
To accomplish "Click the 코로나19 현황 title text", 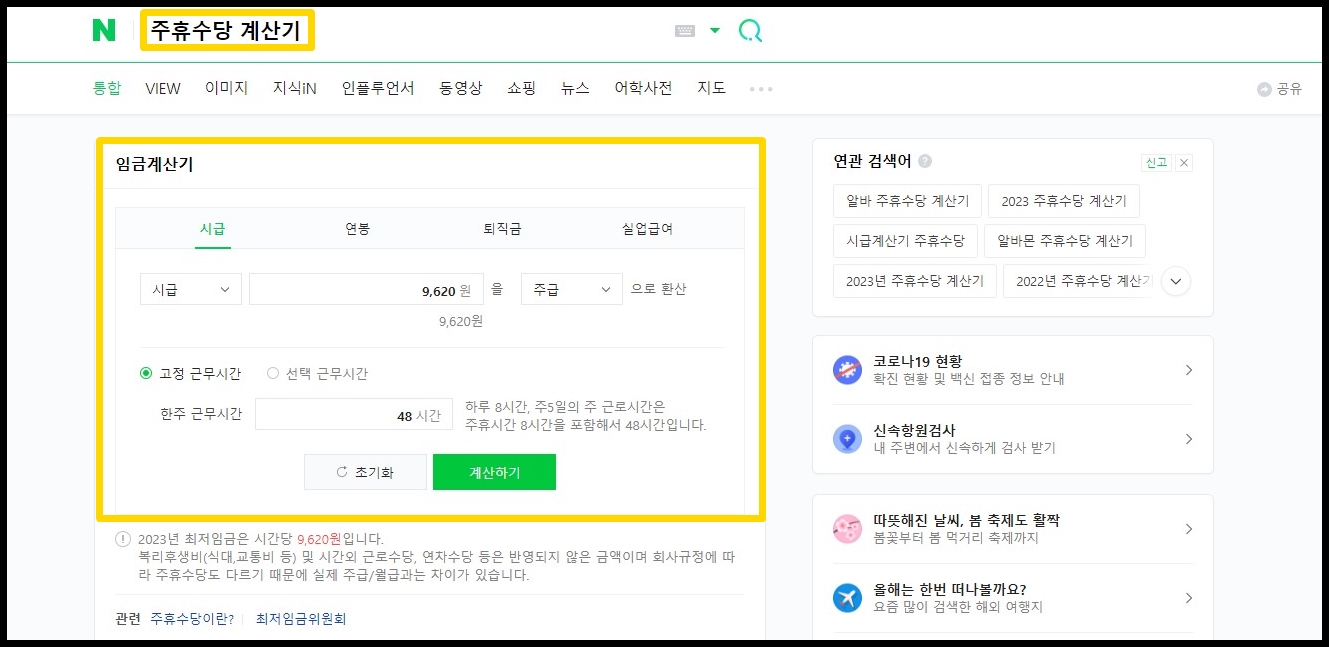I will coord(918,361).
